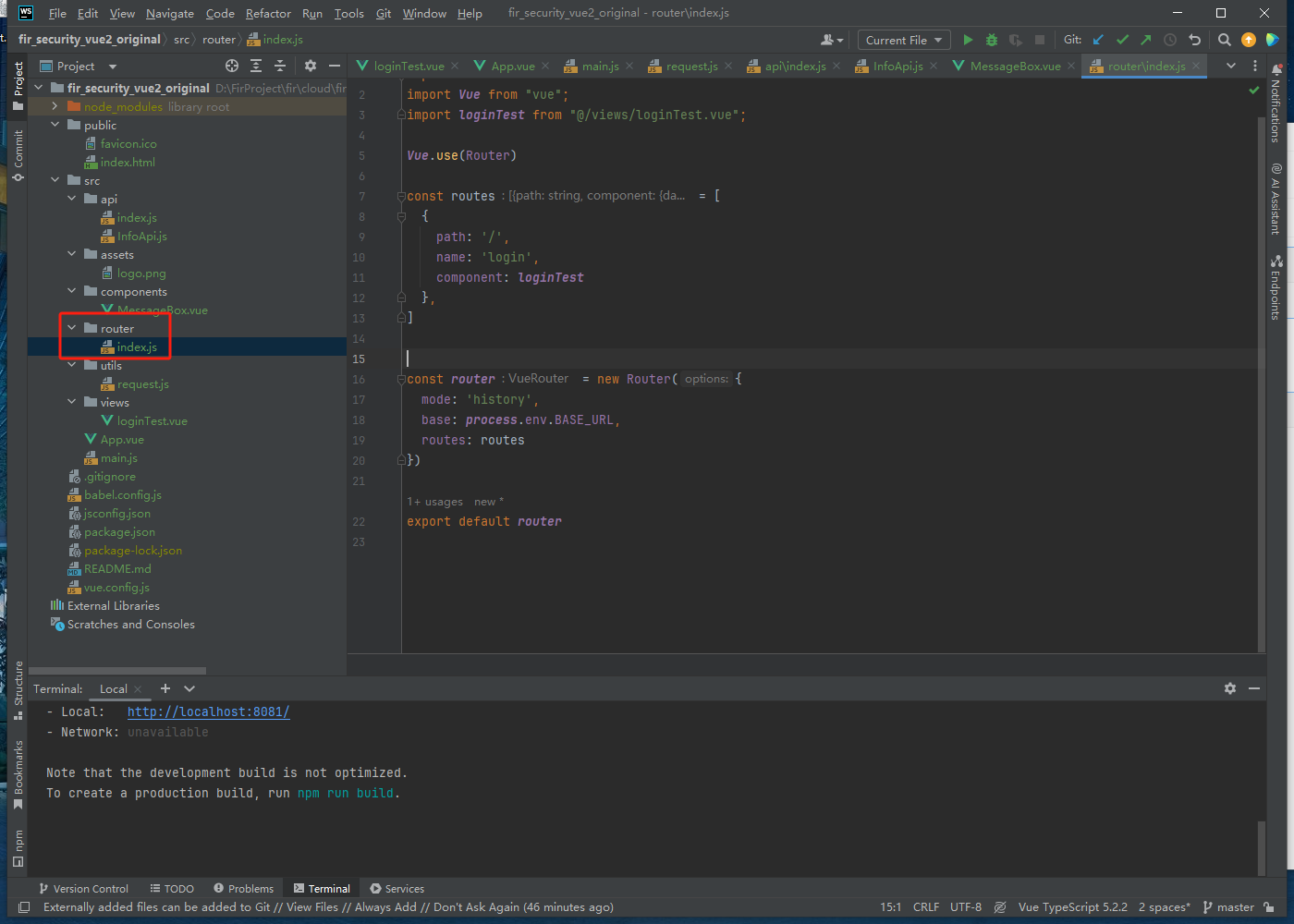Change the CRLF line separator setting
This screenshot has height=924, width=1294.
click(926, 907)
